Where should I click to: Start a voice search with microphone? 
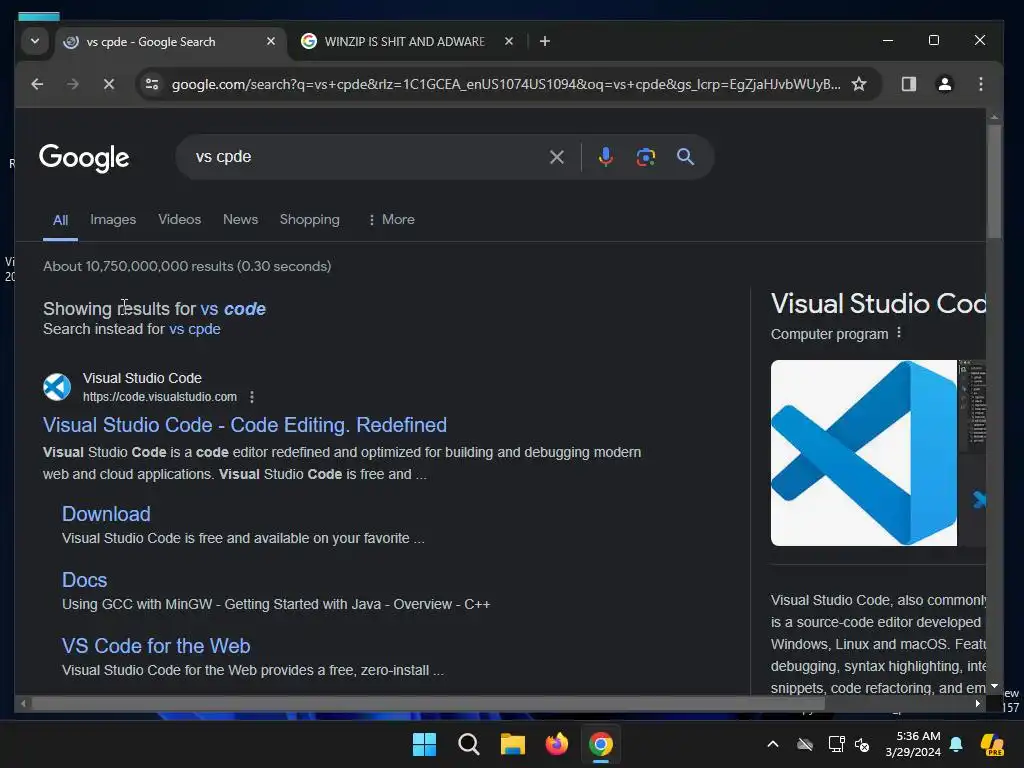(x=605, y=157)
